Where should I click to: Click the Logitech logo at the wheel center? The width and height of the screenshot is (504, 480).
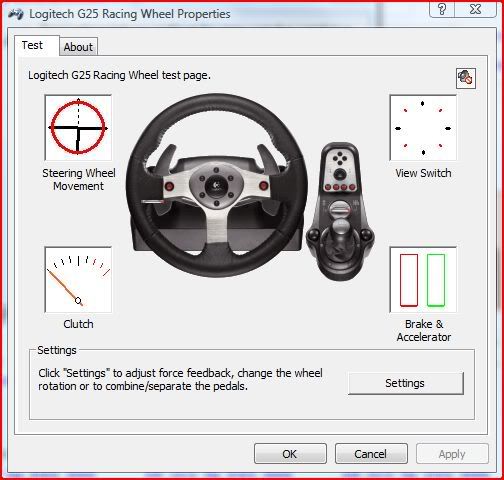(x=216, y=185)
